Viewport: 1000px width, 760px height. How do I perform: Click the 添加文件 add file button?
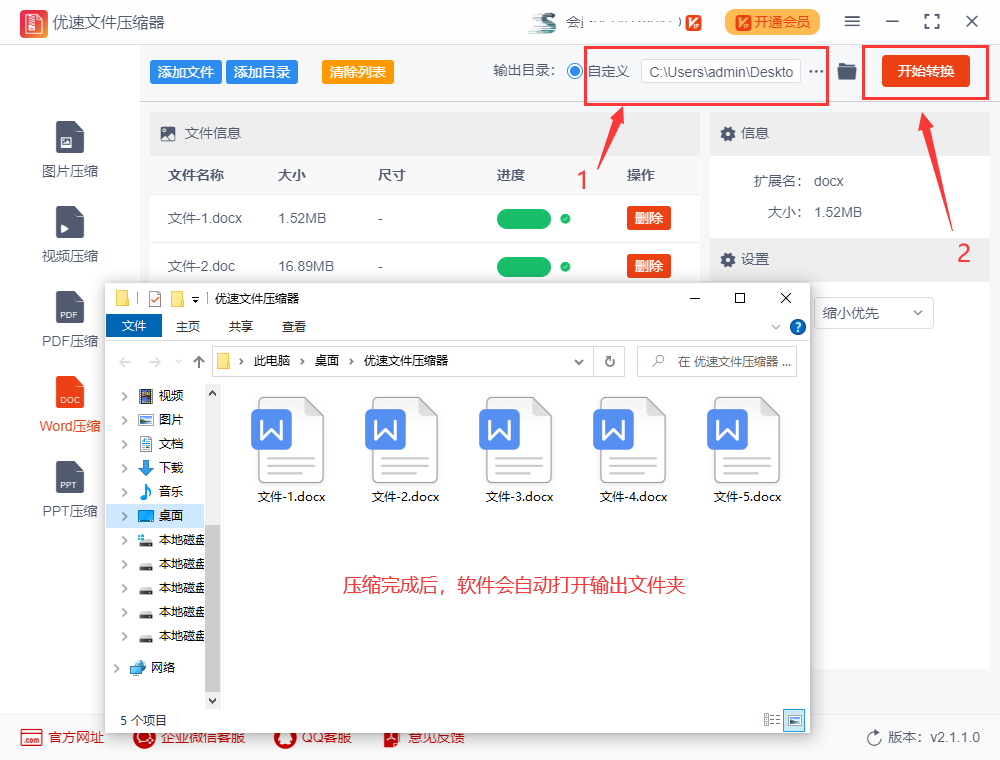coord(186,72)
